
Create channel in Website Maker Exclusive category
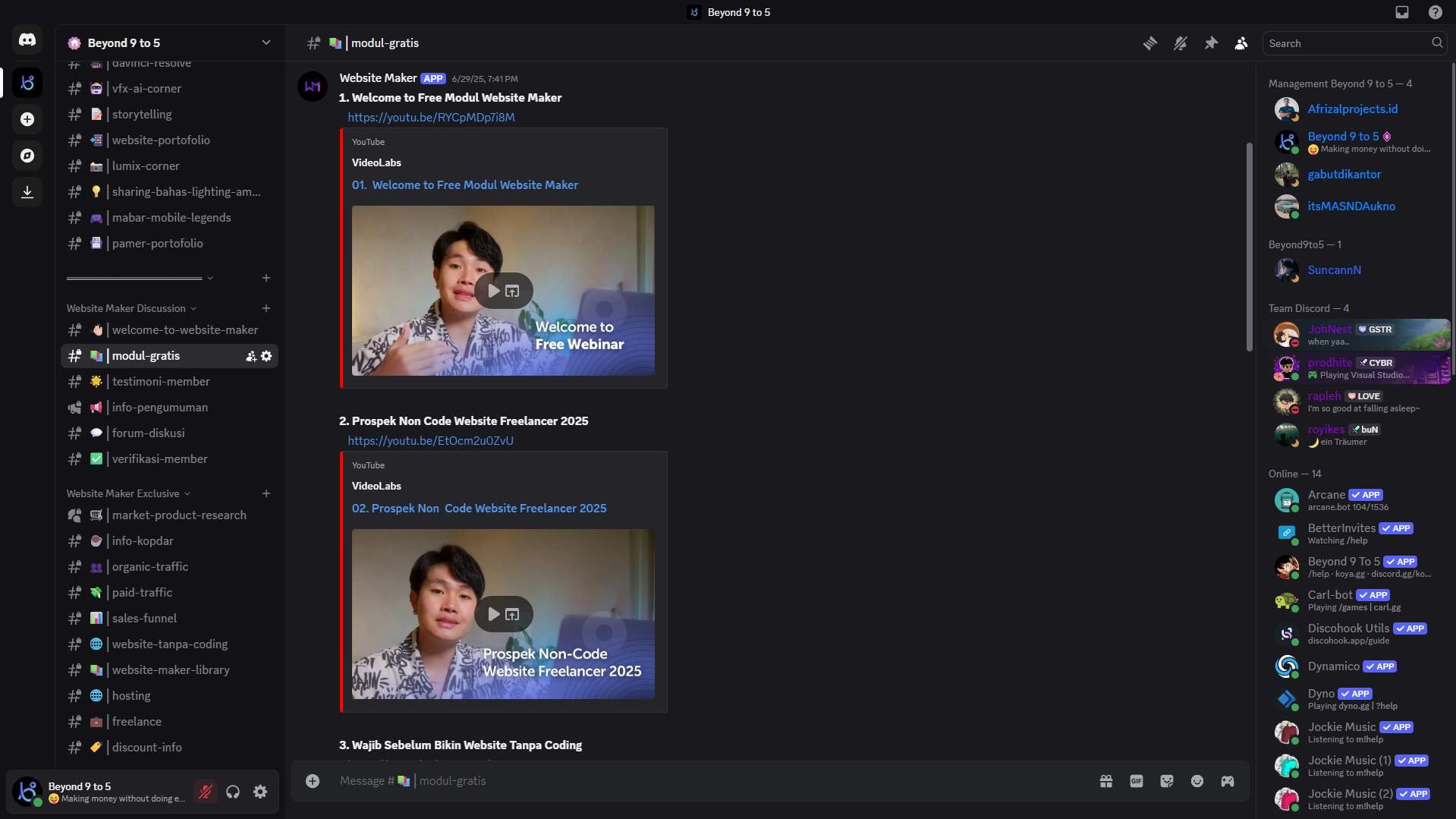coord(266,493)
